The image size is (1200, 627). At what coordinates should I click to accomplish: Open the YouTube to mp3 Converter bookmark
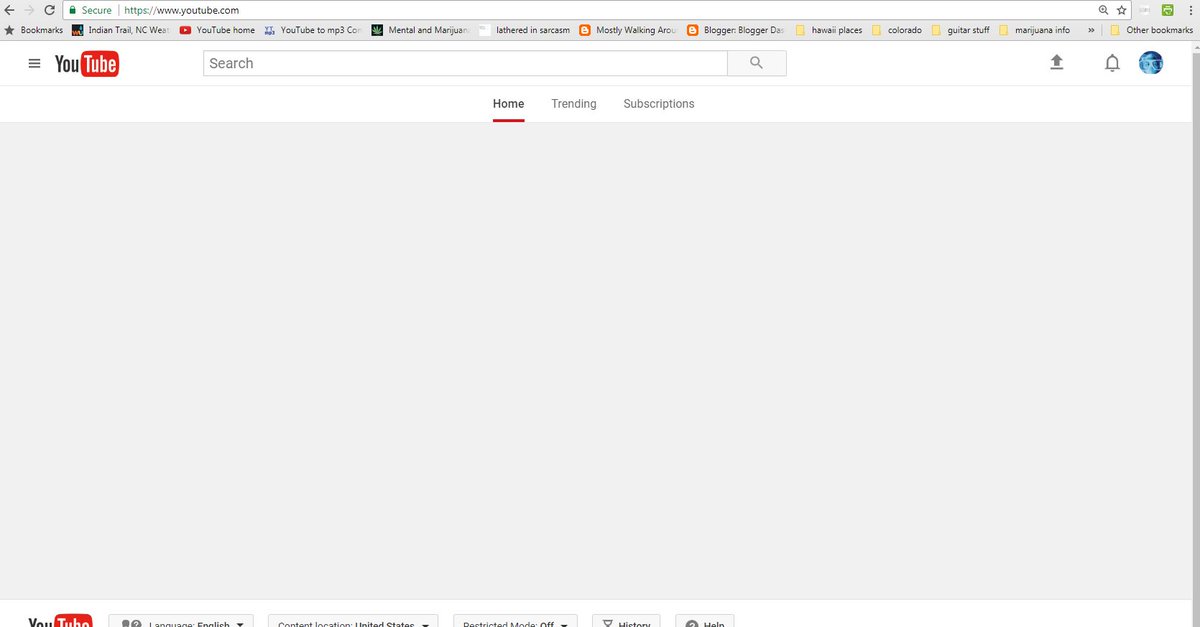coord(312,30)
